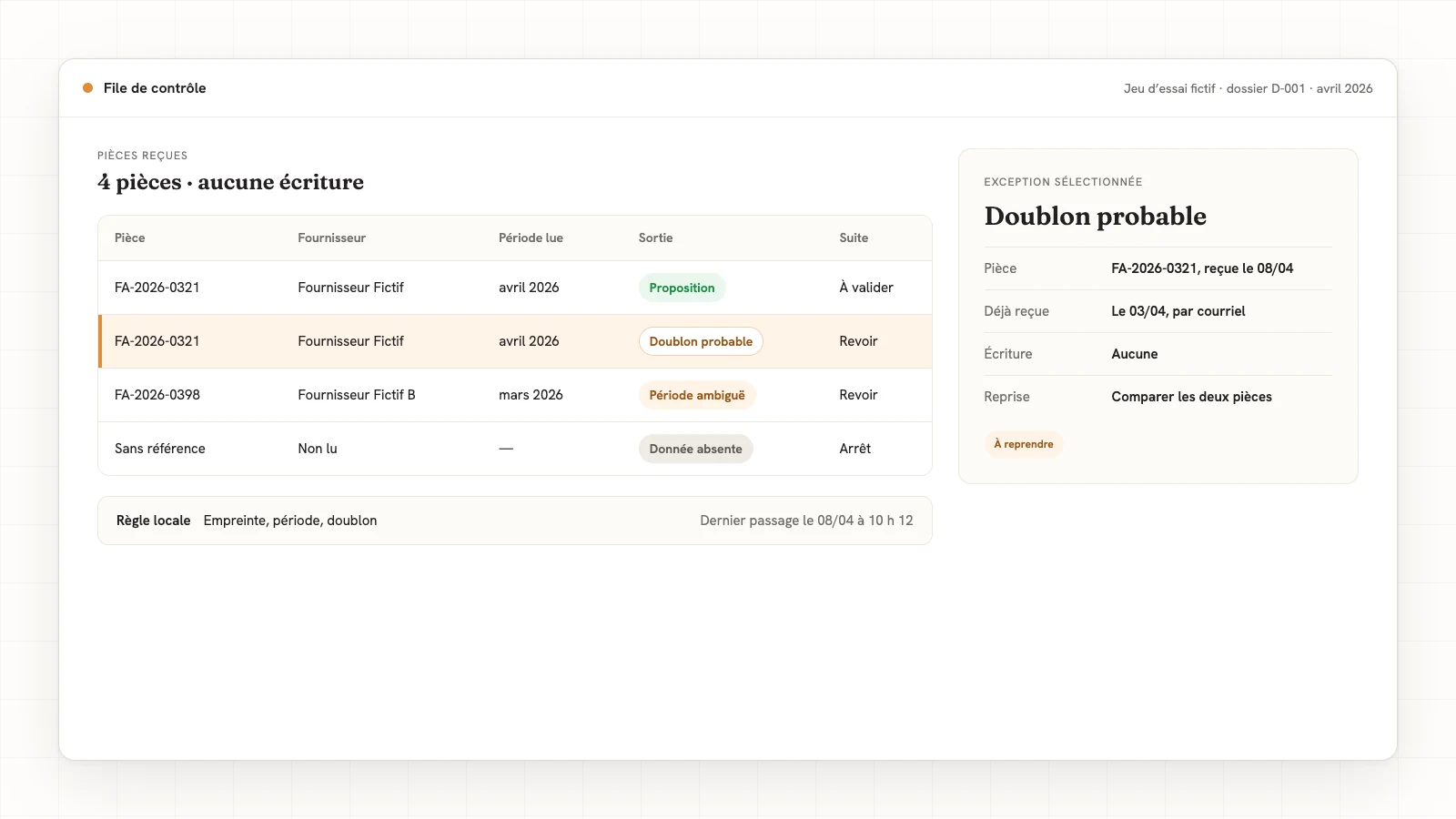Click the "4 pièces · aucune écriture" heading
The width and height of the screenshot is (1456, 819).
[x=231, y=182]
